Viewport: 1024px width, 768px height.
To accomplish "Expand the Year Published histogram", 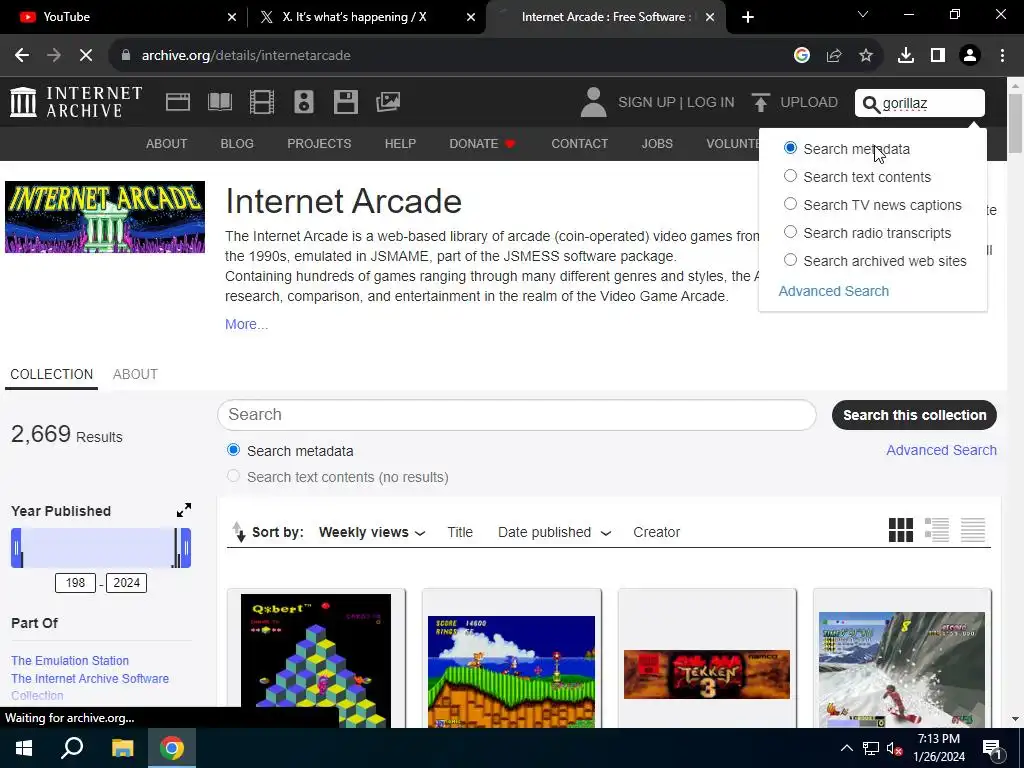I will tap(184, 510).
